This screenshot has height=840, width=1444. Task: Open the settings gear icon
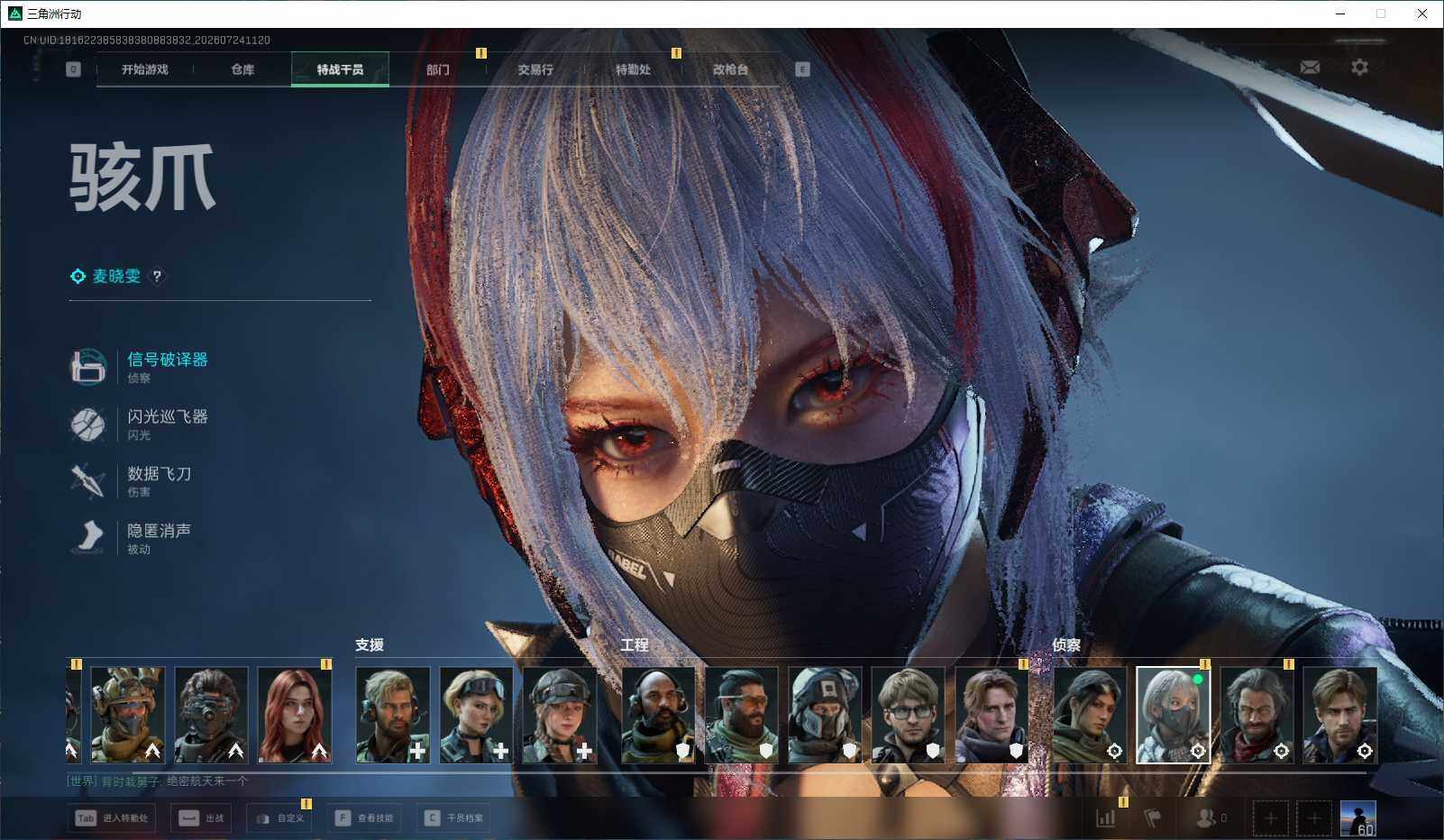(1359, 67)
